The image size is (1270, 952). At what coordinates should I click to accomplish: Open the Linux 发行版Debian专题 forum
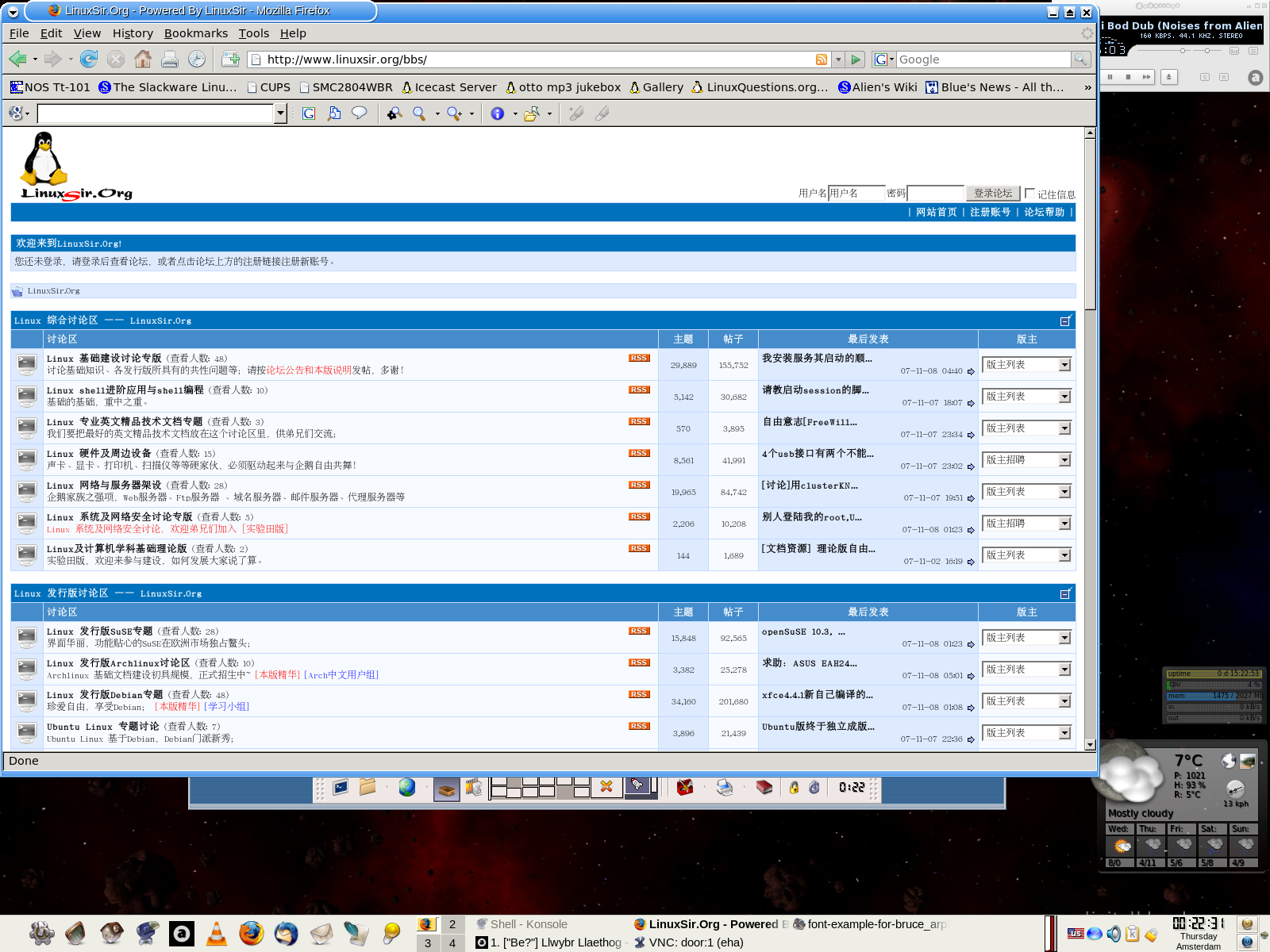(104, 694)
